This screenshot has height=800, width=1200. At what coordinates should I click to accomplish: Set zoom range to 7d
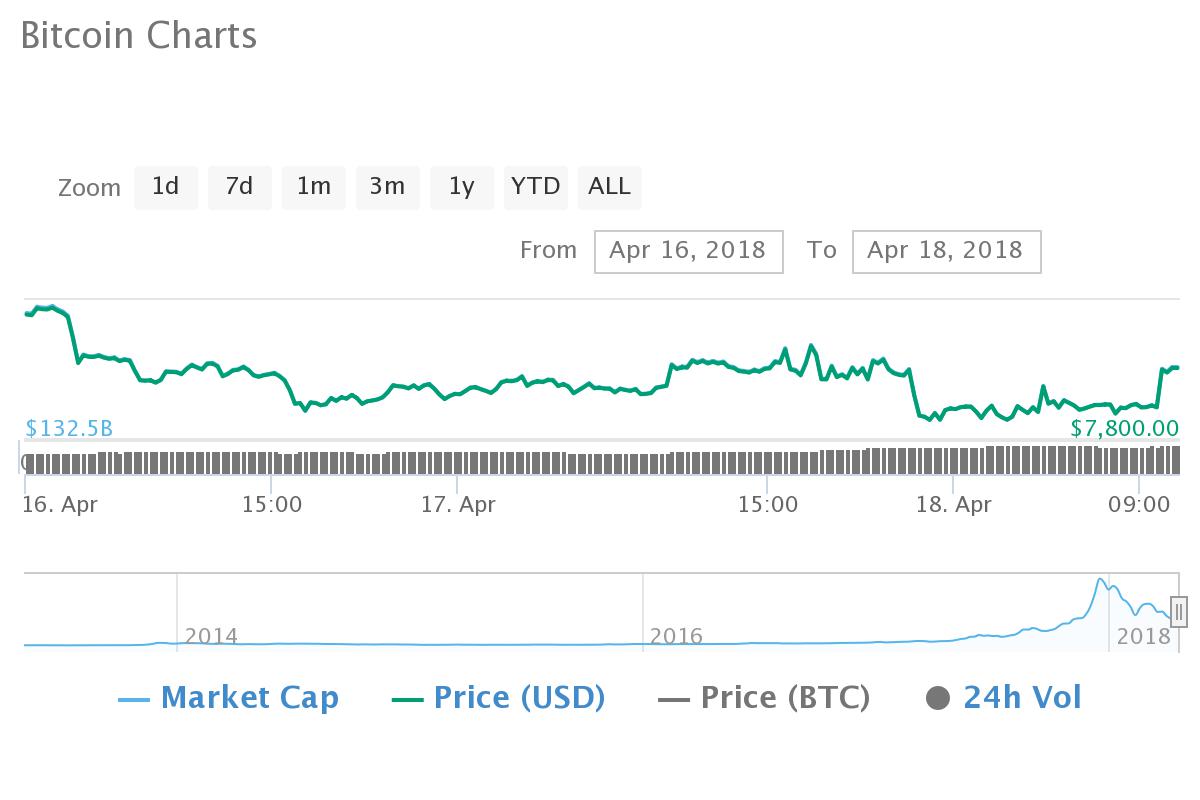click(x=240, y=187)
